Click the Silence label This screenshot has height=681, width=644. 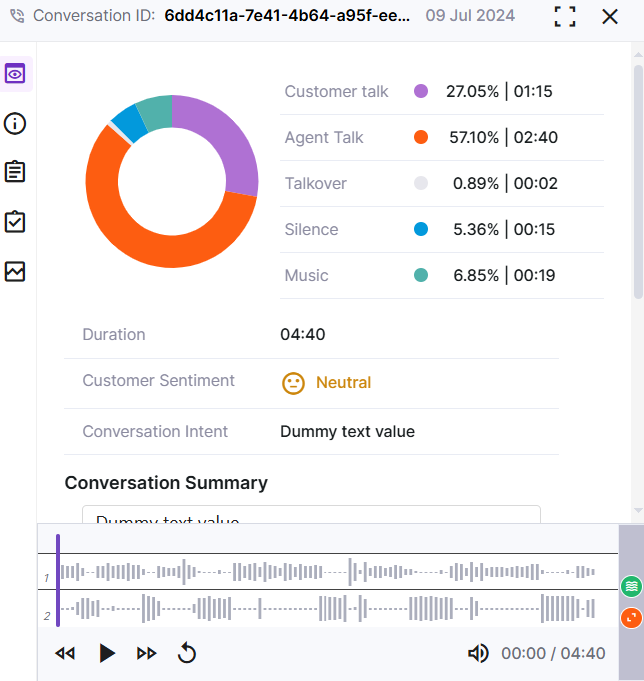[x=311, y=229]
